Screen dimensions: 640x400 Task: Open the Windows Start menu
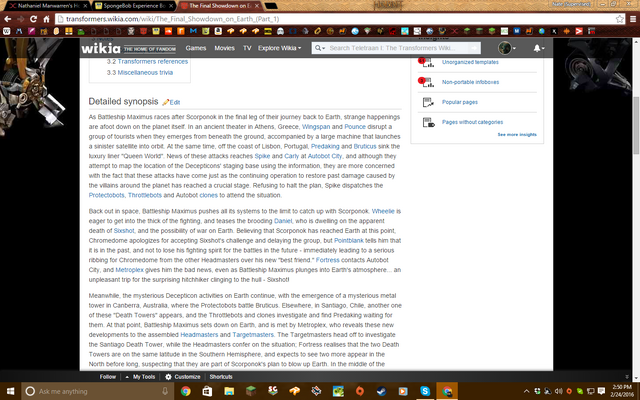coord(10,391)
